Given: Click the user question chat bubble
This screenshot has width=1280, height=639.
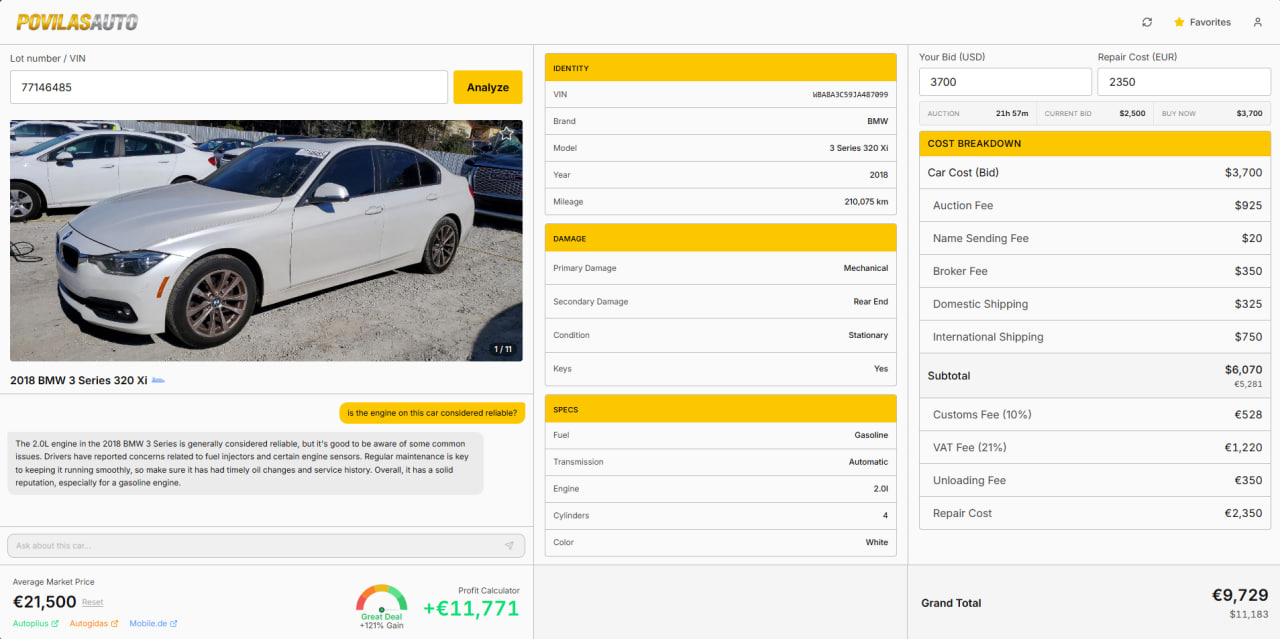Looking at the screenshot, I should 432,413.
